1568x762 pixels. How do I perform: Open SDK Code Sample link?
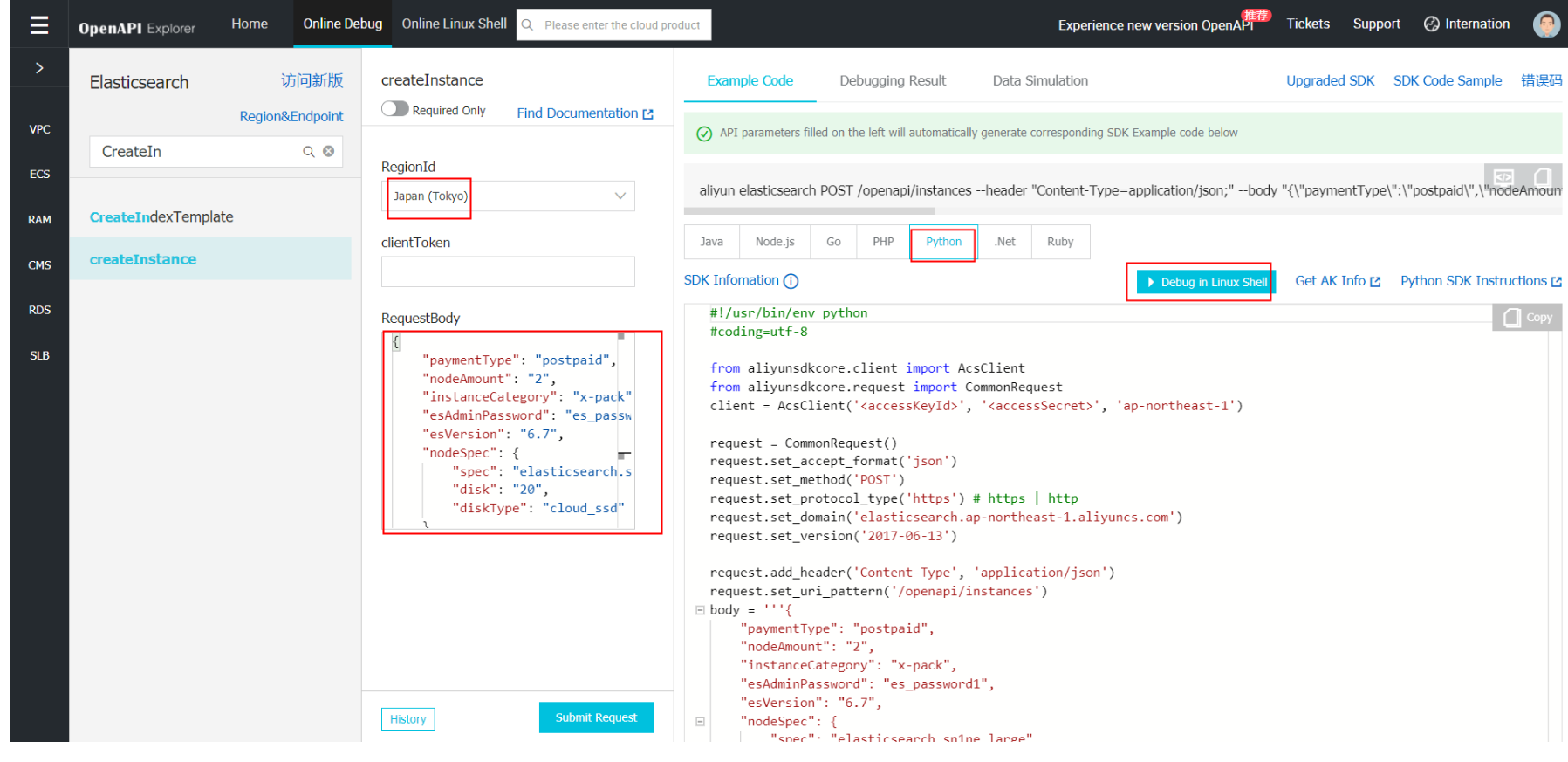[1448, 81]
